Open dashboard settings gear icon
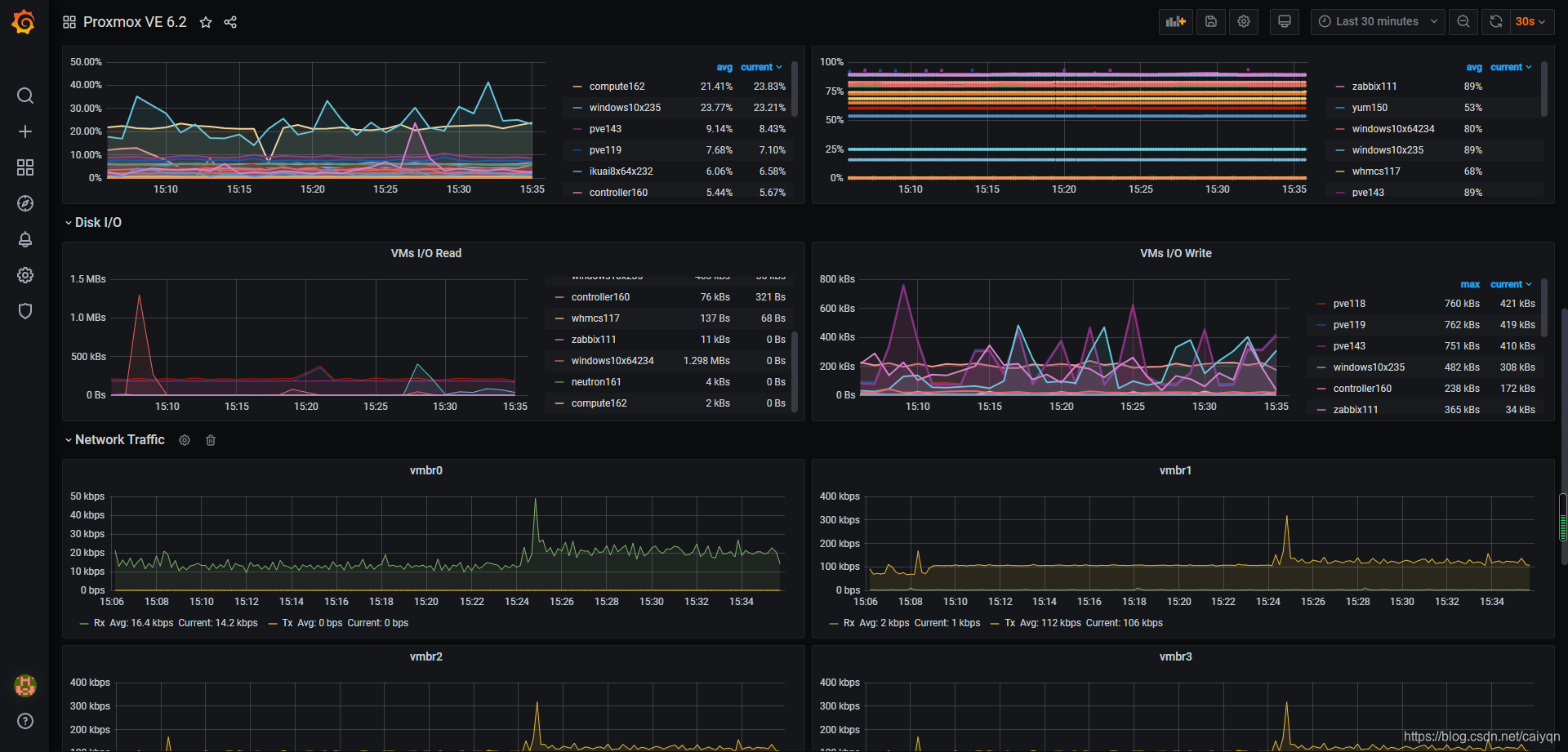The image size is (1568, 752). (1243, 21)
